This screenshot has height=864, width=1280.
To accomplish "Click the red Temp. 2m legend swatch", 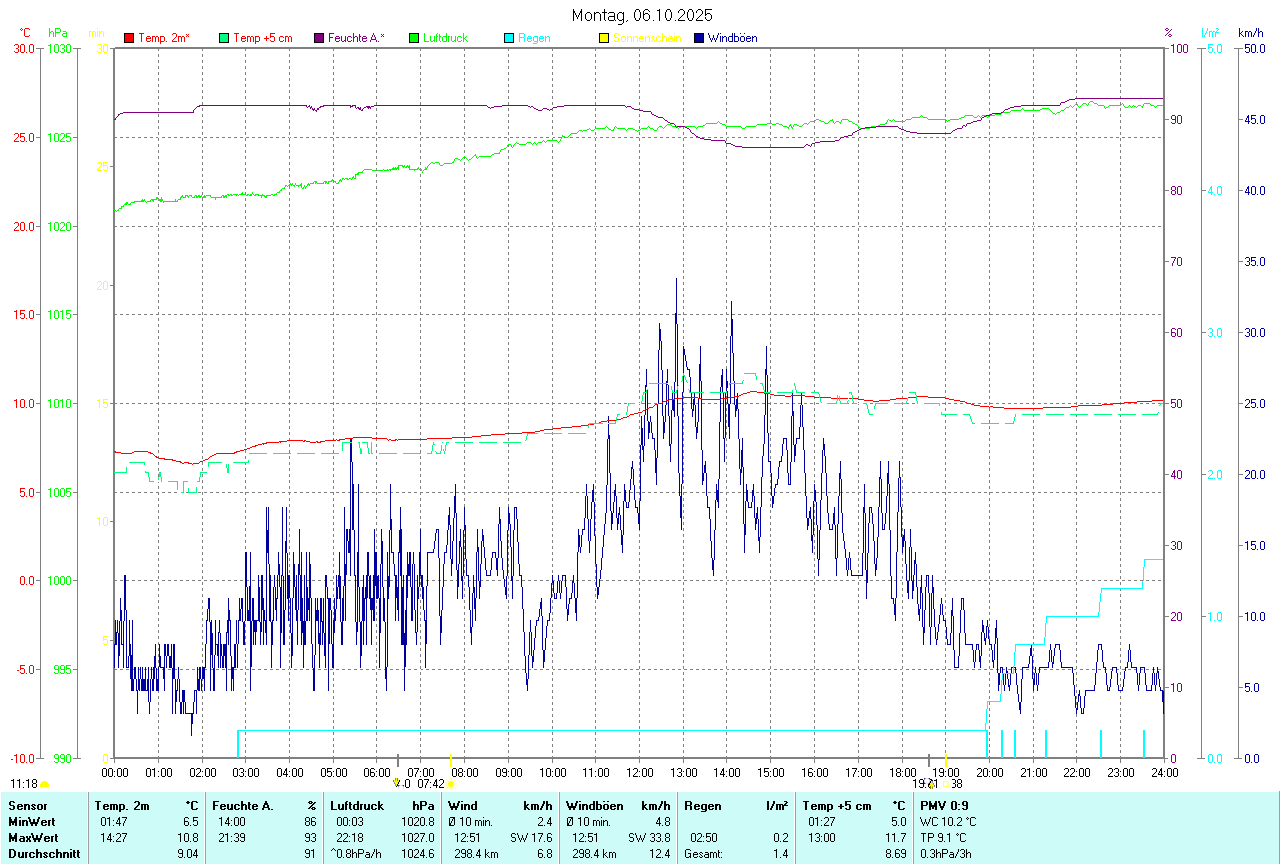I will click(129, 38).
